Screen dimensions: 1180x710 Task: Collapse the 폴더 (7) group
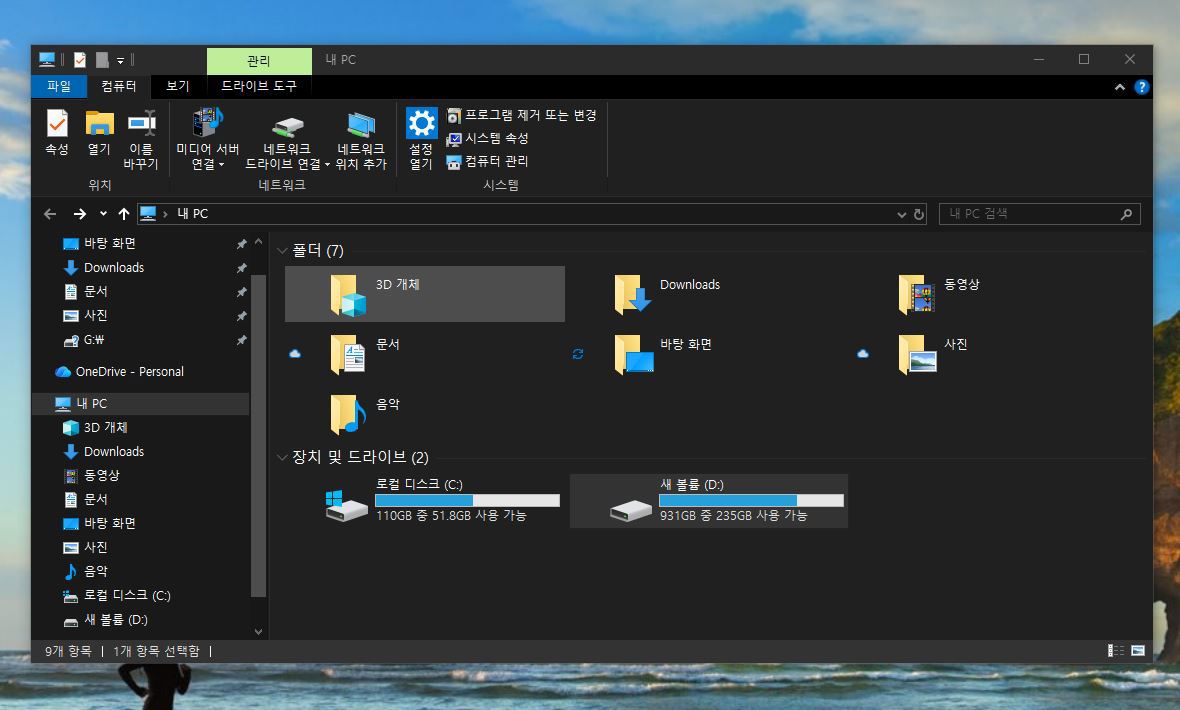click(x=282, y=251)
